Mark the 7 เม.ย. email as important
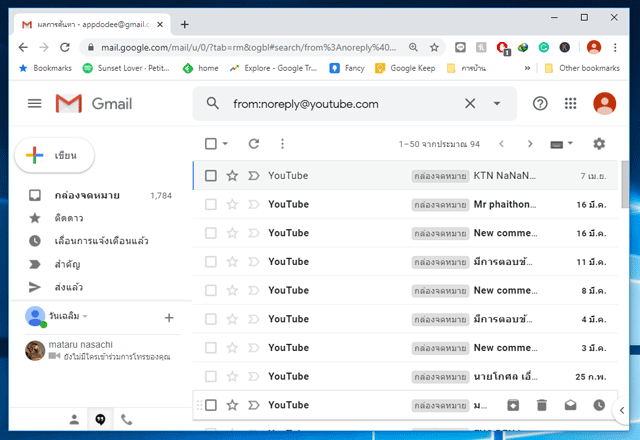 pyautogui.click(x=253, y=176)
